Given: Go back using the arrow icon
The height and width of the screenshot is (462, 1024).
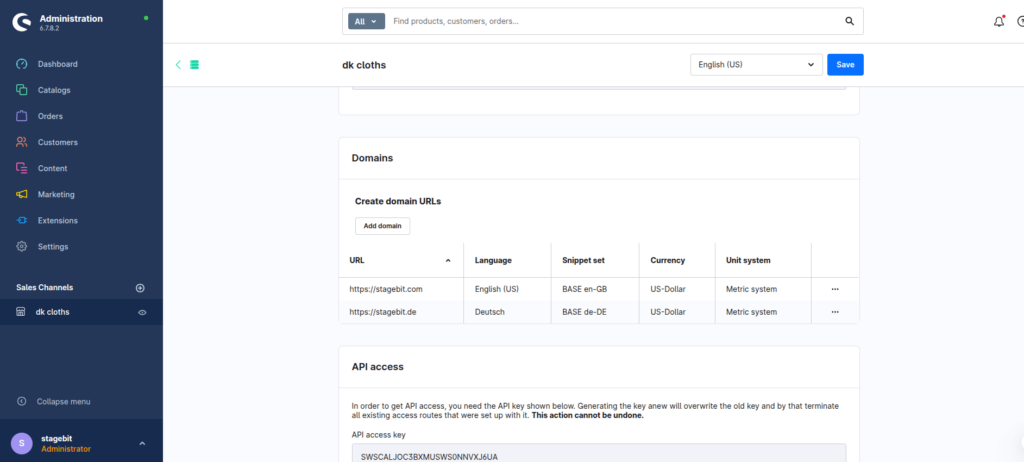Looking at the screenshot, I should point(178,65).
